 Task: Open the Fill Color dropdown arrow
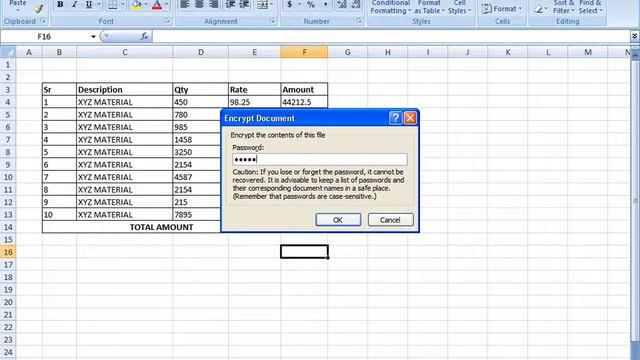click(146, 4)
